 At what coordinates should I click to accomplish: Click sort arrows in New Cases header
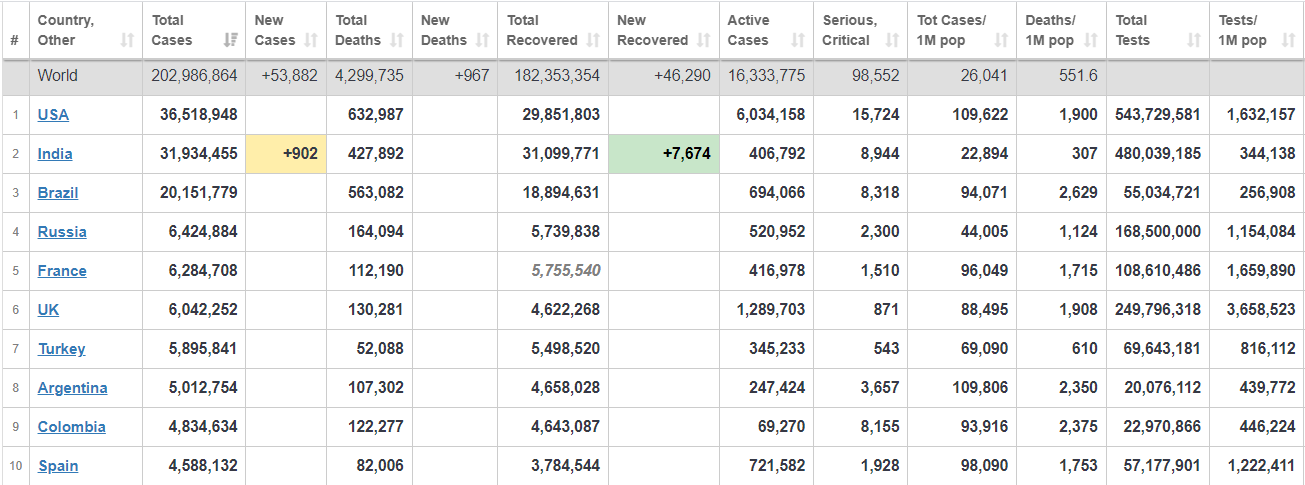click(311, 40)
